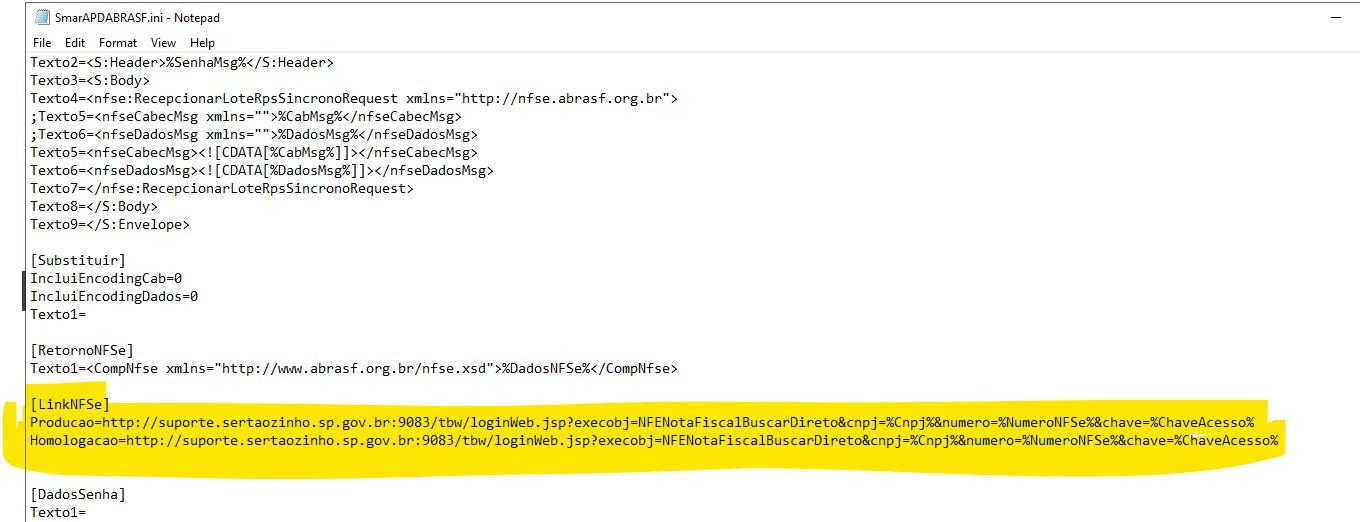Click the IncluiEncodingCab=0 line
The image size is (1360, 522).
(106, 278)
